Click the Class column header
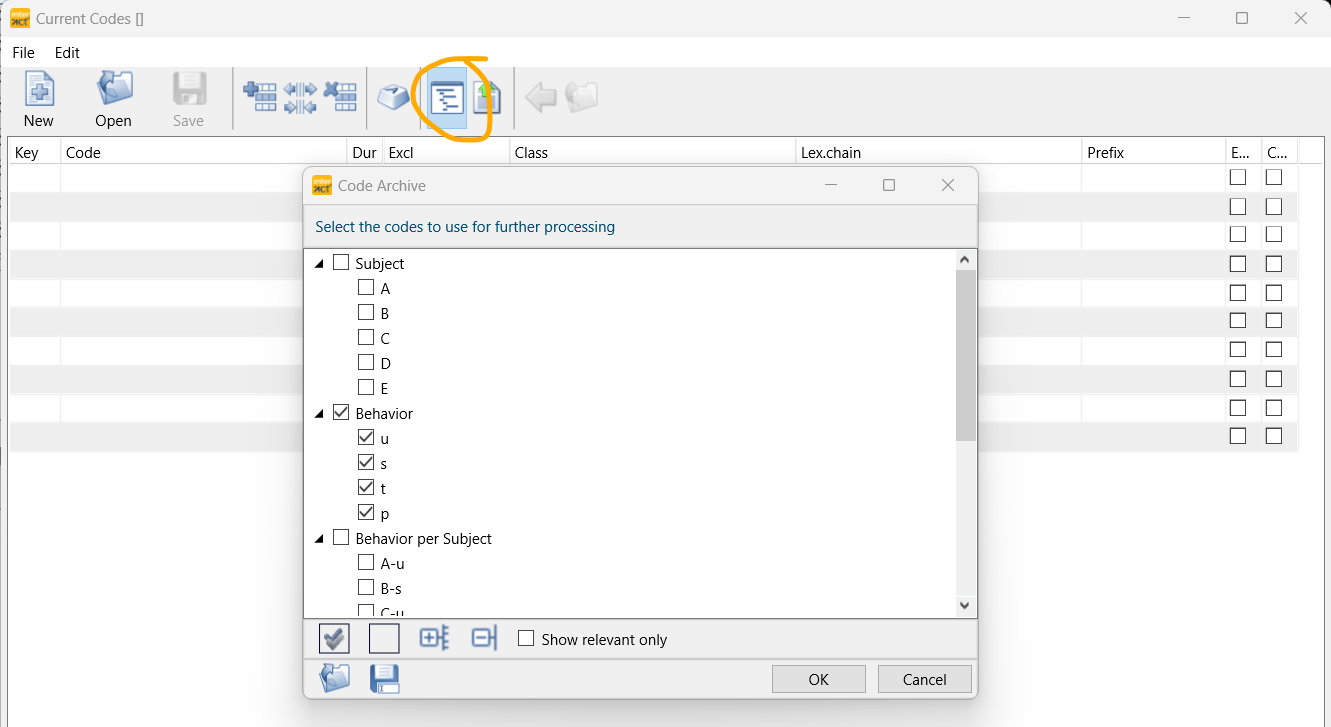The height and width of the screenshot is (727, 1331). (652, 153)
